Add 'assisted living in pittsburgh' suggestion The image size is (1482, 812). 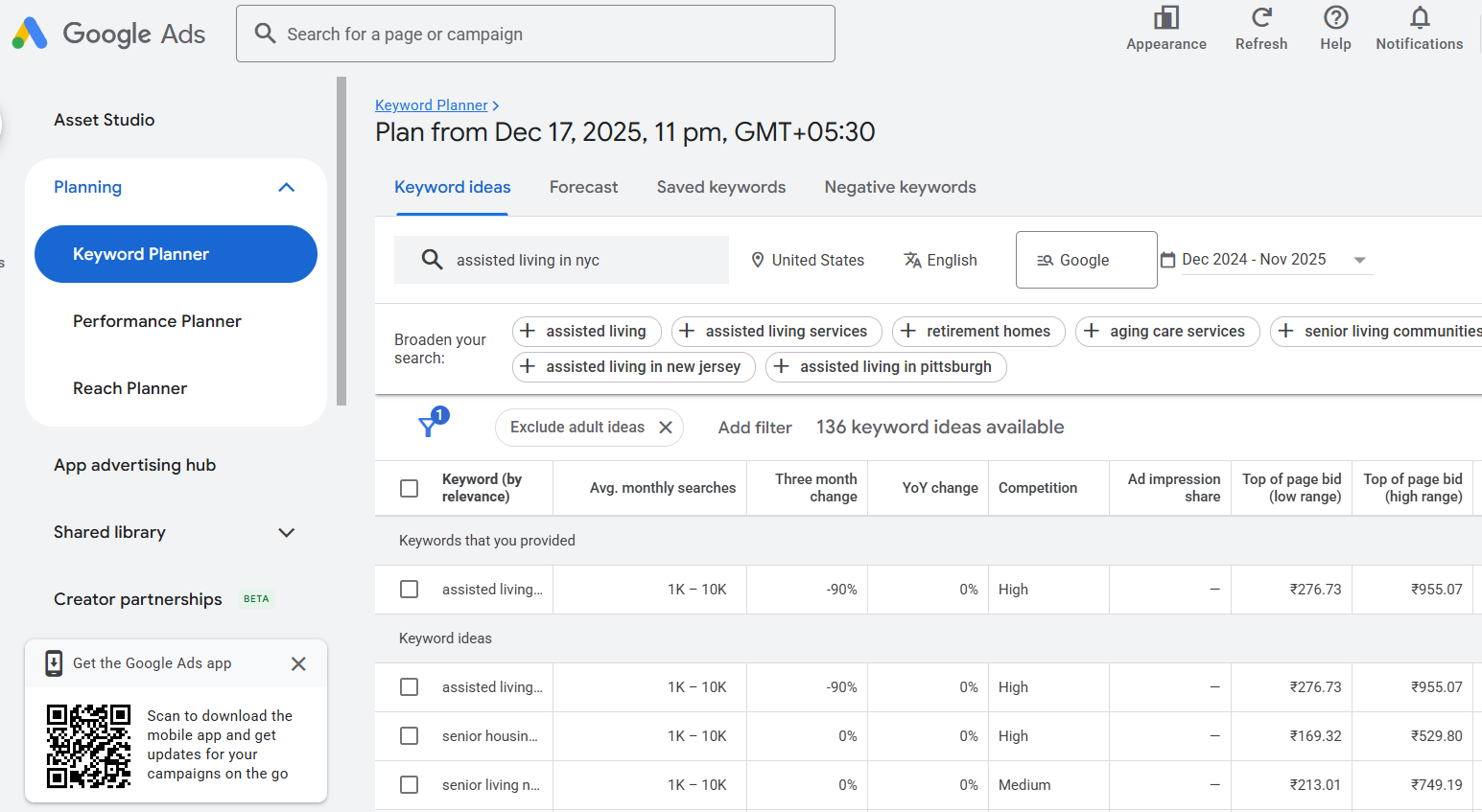tap(885, 367)
